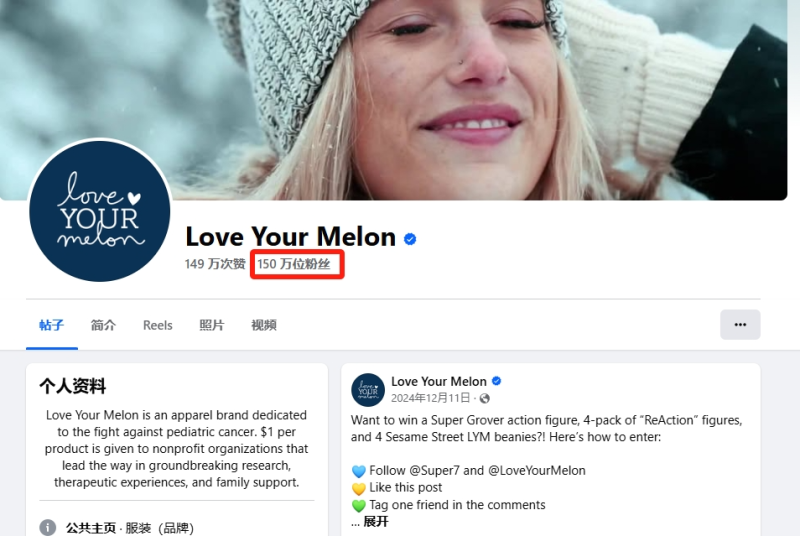
Task: Click Love Your Melon name in post header
Action: pyautogui.click(x=439, y=381)
